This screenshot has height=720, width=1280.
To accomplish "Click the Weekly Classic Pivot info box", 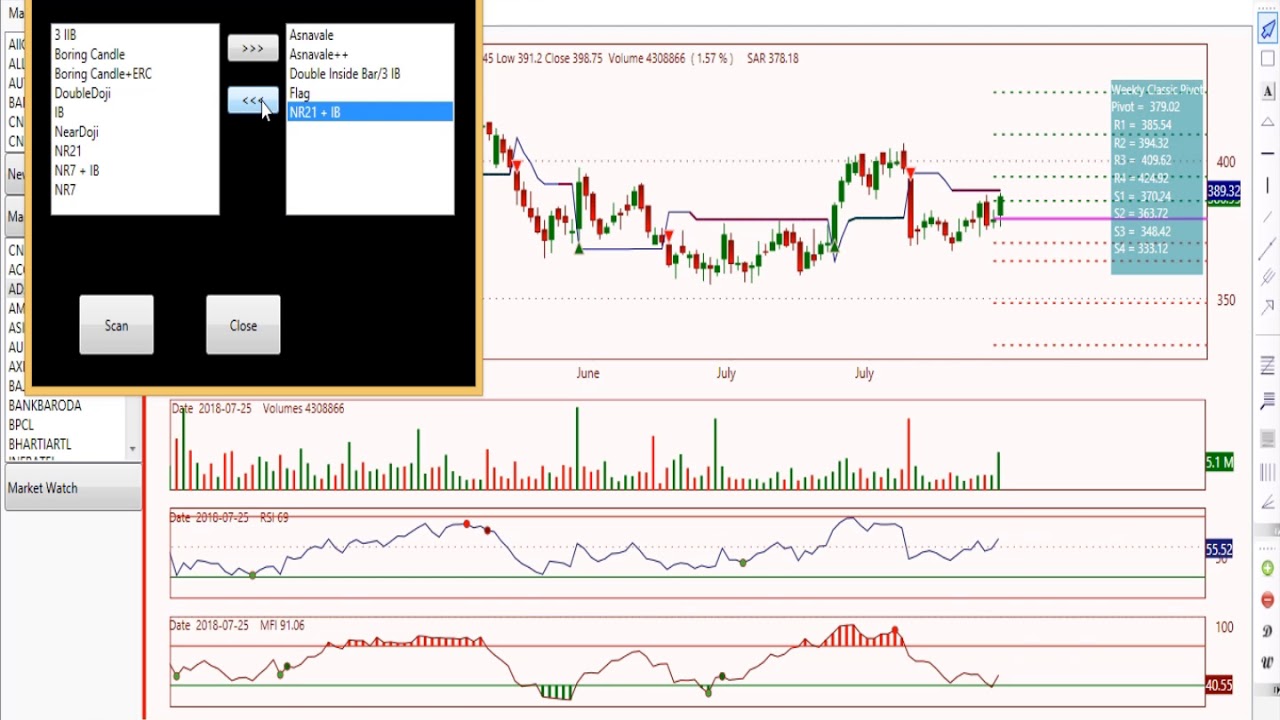I will point(1157,177).
